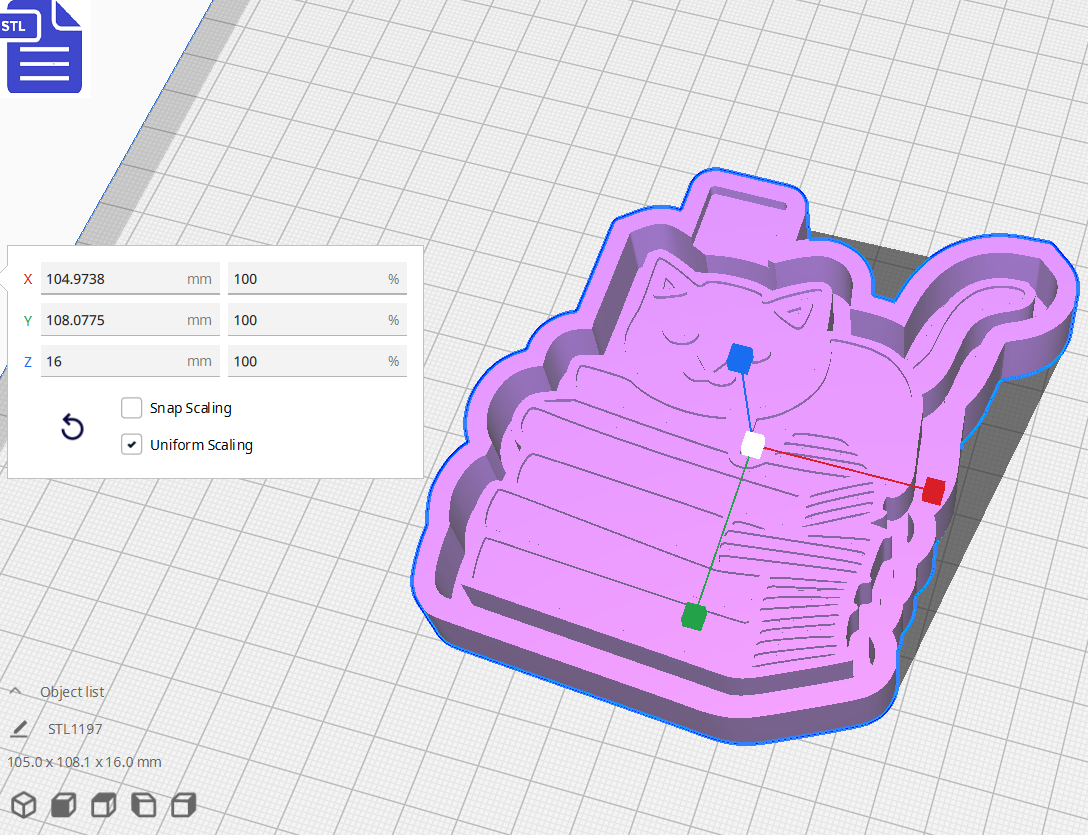The height and width of the screenshot is (835, 1088).
Task: Select STL1197 in the object list
Action: (75, 728)
